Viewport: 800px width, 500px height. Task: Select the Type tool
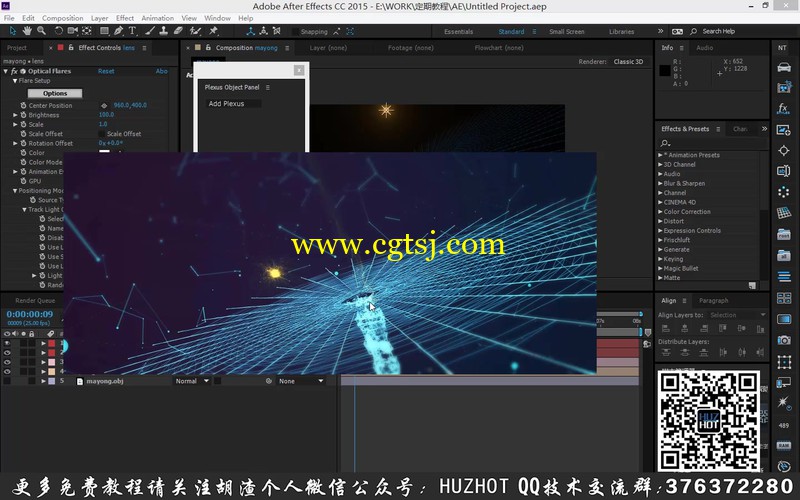coord(132,31)
